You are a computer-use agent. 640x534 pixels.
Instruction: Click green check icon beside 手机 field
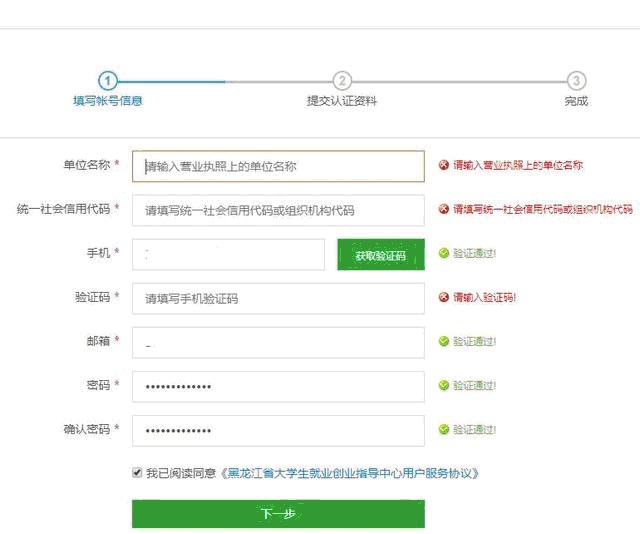pyautogui.click(x=444, y=254)
